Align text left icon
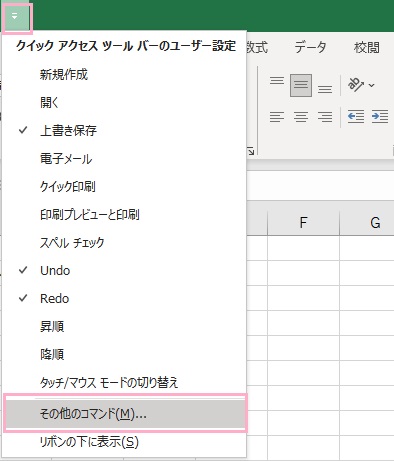Screen dimensions: 394x461 [277, 117]
